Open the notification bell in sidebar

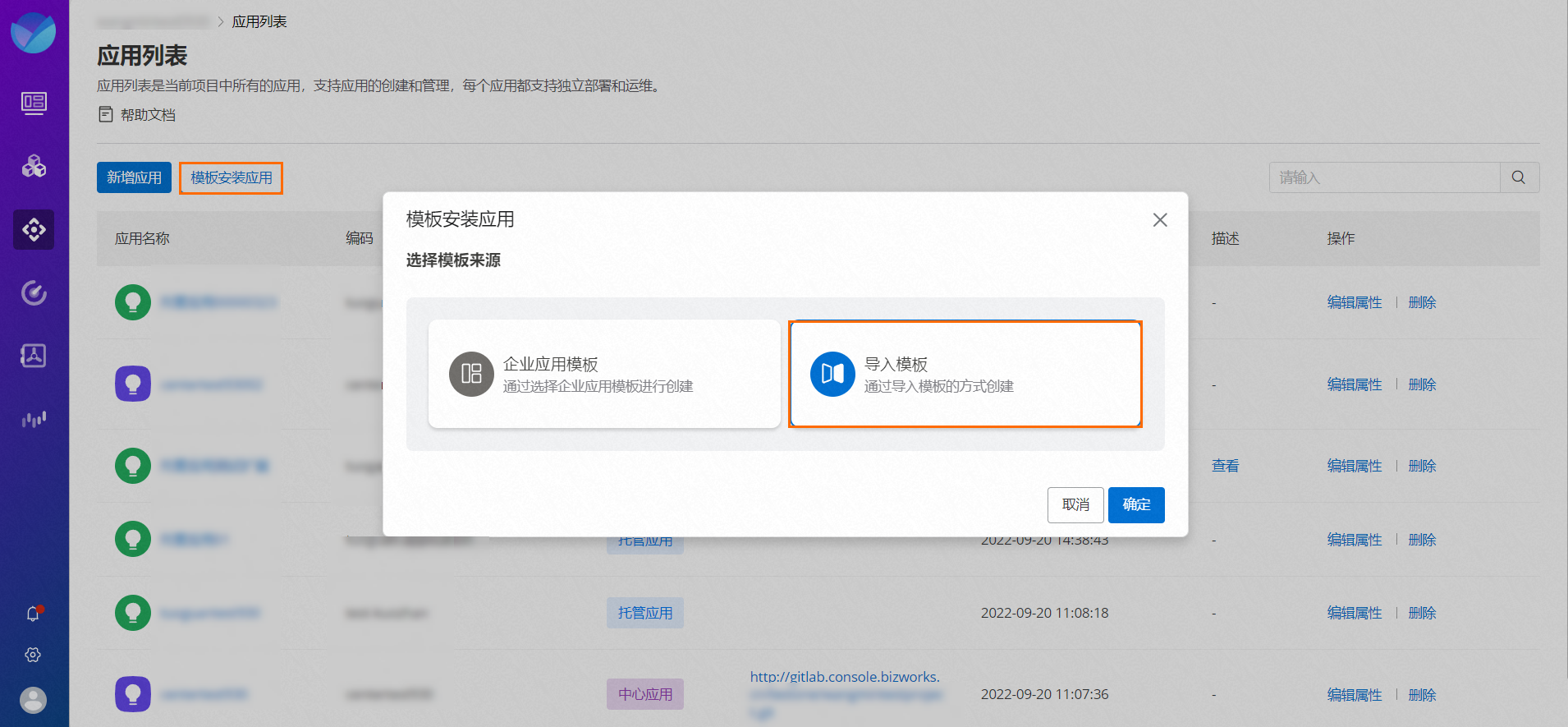click(34, 614)
